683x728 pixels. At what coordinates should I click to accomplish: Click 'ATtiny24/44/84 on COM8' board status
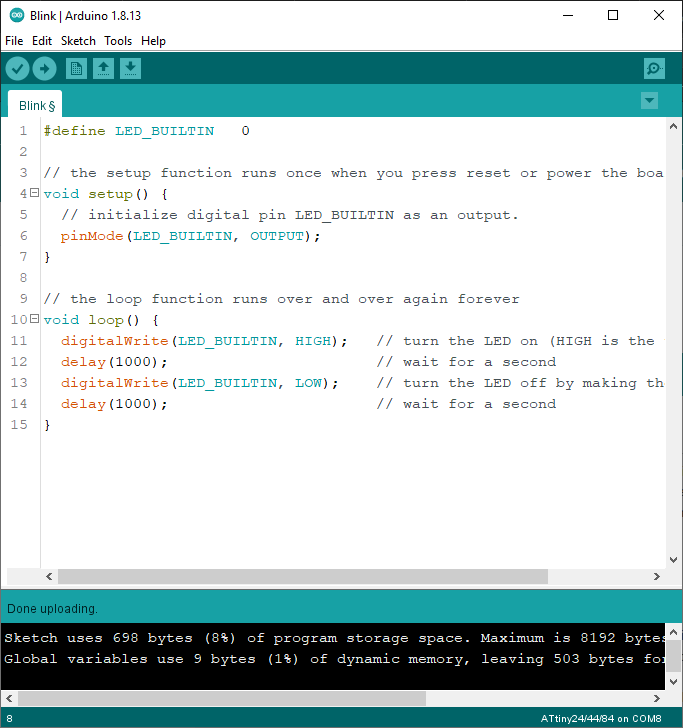tap(601, 719)
